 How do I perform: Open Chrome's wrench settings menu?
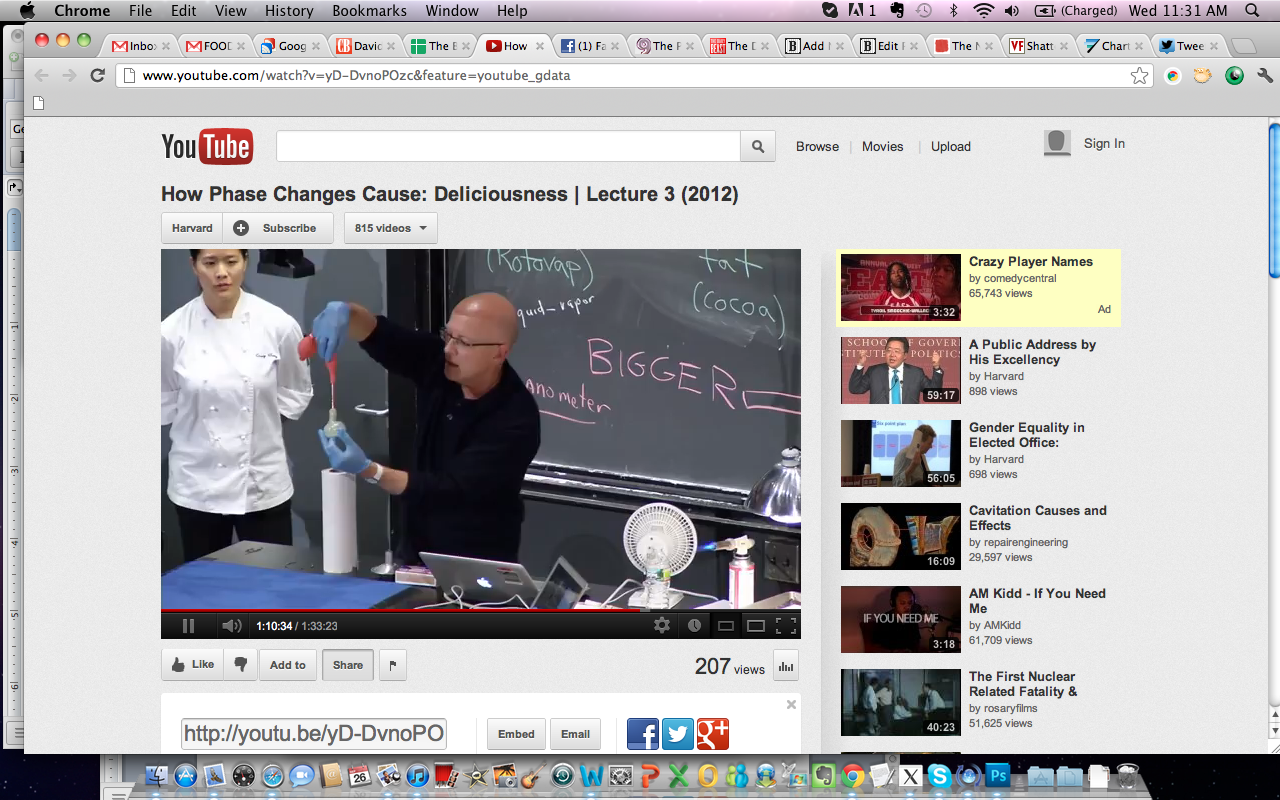click(x=1264, y=75)
